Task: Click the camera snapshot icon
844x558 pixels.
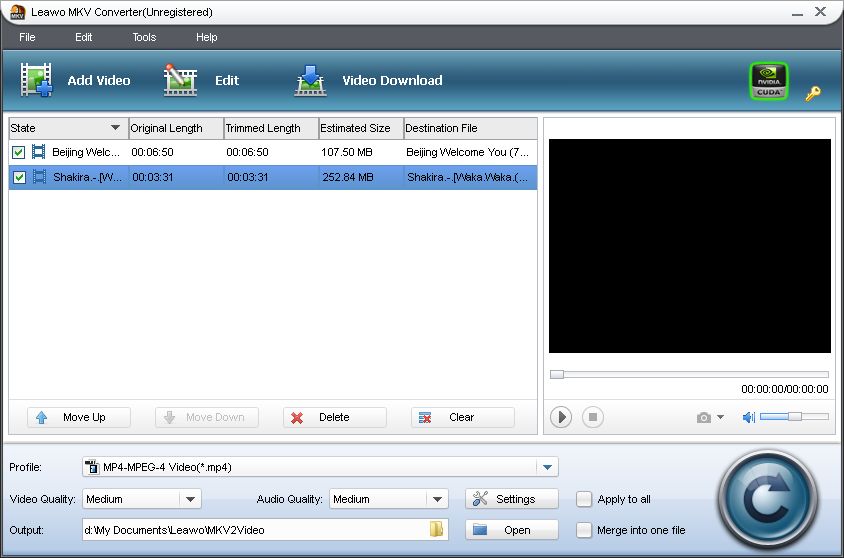Action: 704,418
